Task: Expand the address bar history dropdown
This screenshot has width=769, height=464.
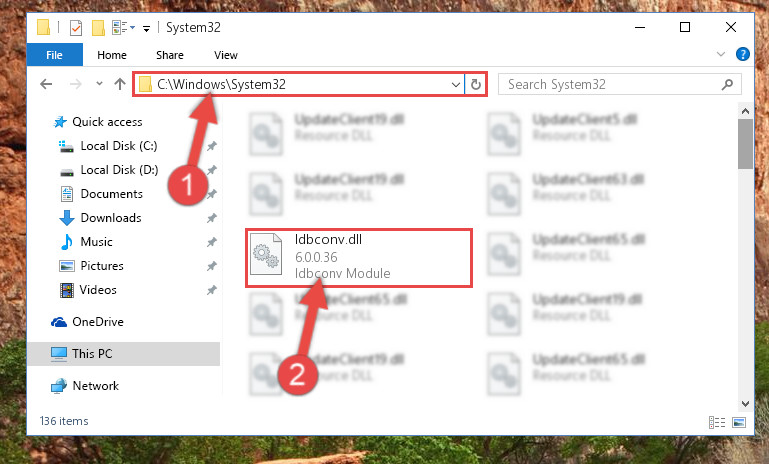Action: [x=456, y=84]
